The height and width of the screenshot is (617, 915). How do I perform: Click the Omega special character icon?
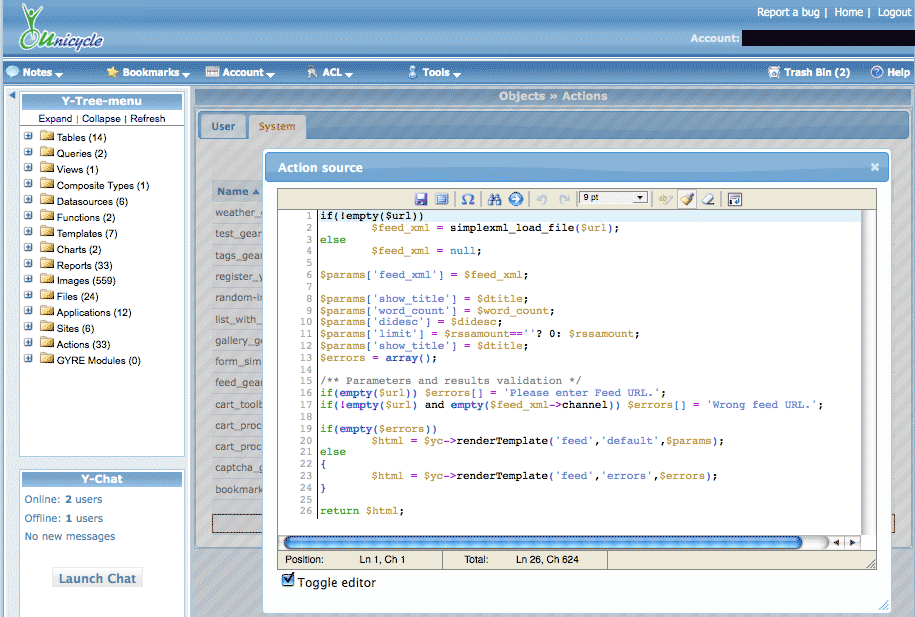[x=467, y=199]
